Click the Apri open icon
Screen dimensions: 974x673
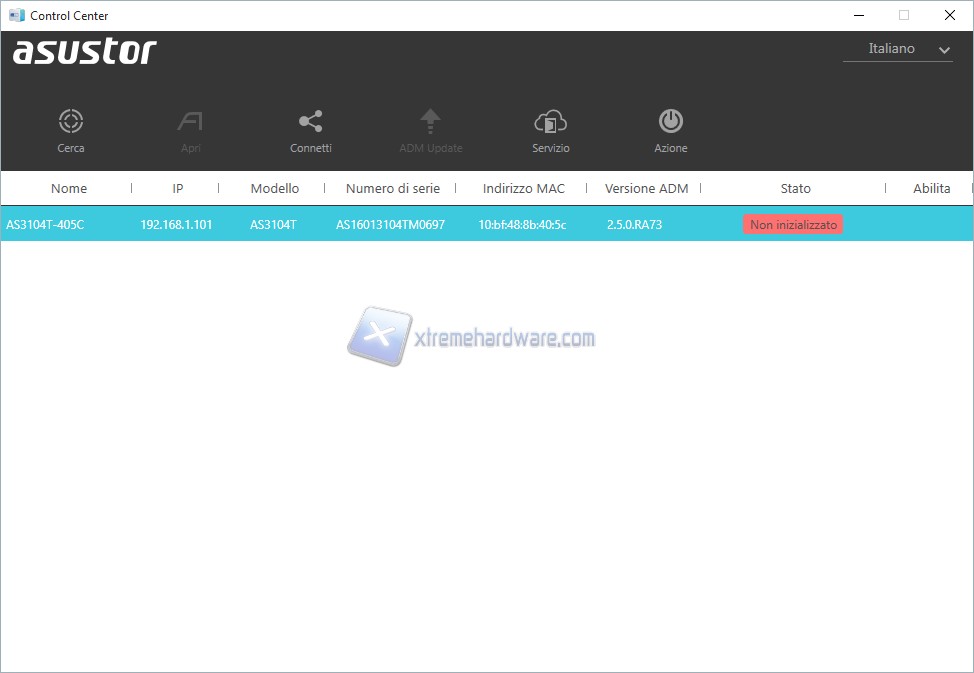pyautogui.click(x=190, y=122)
